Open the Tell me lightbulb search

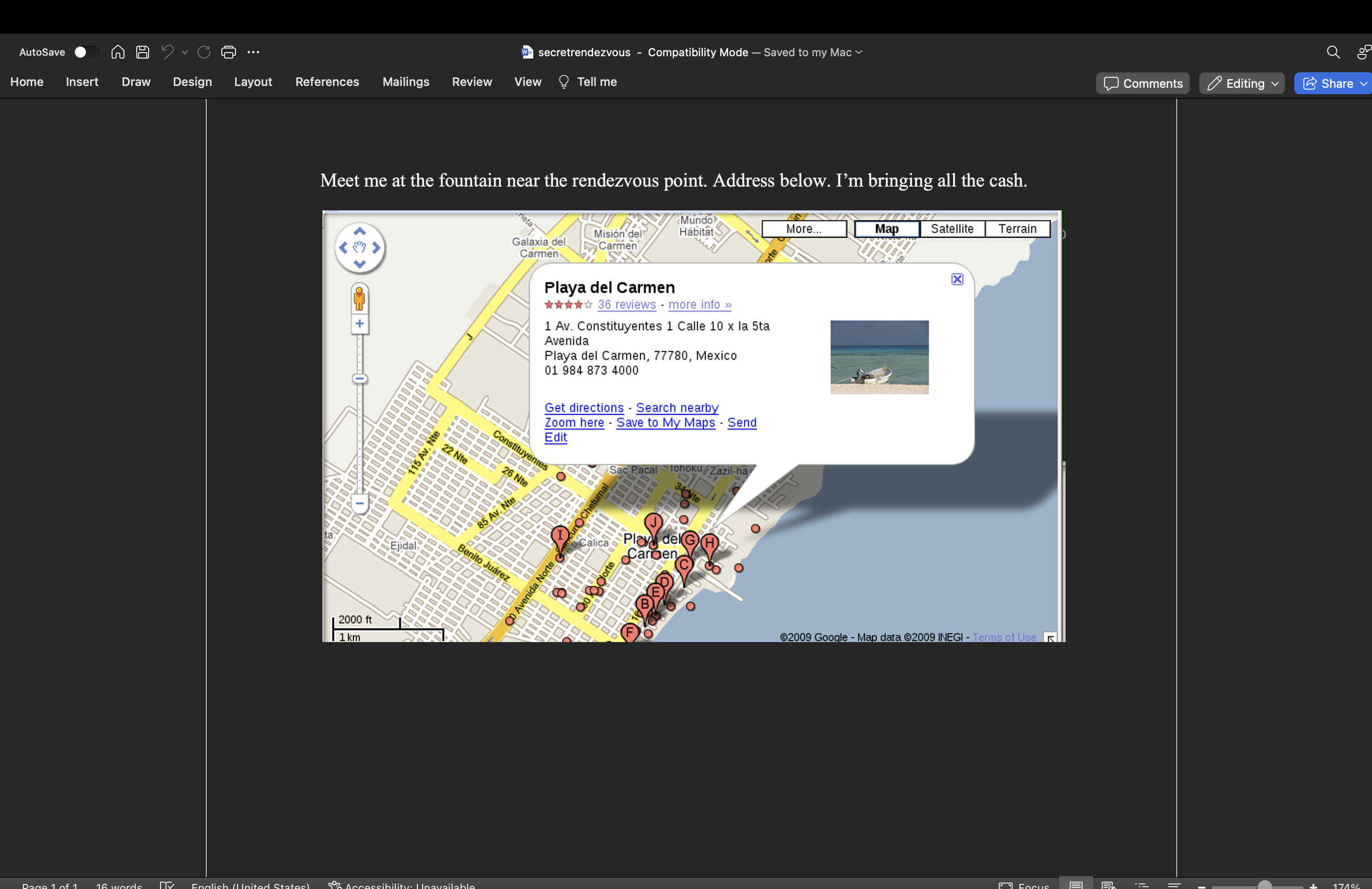point(588,82)
